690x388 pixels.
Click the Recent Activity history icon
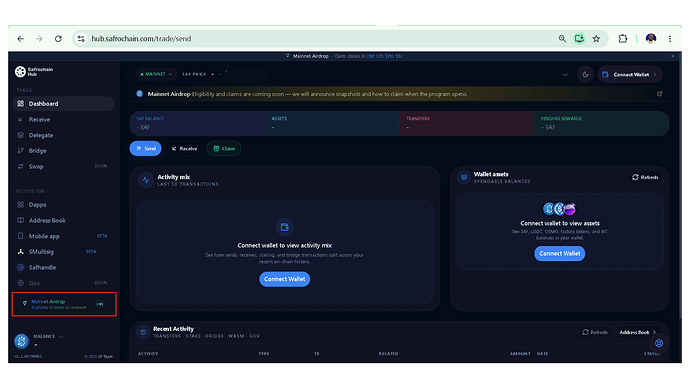[x=143, y=332]
